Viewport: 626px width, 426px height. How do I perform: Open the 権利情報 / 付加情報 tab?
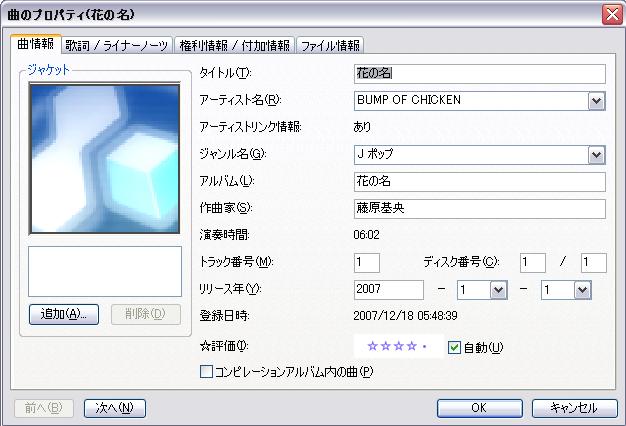point(235,46)
